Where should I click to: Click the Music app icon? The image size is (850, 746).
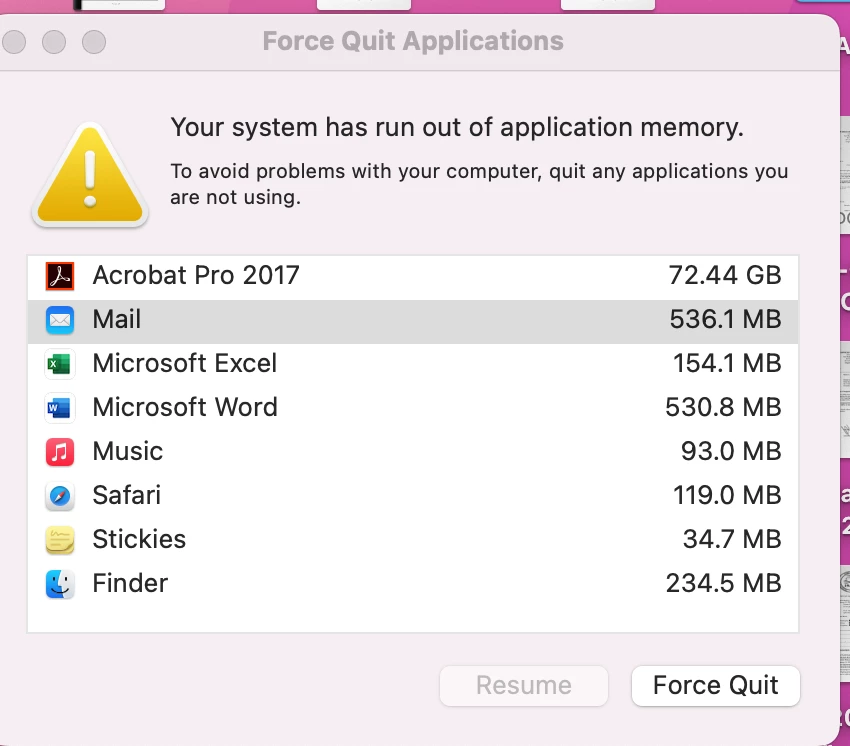pos(60,452)
